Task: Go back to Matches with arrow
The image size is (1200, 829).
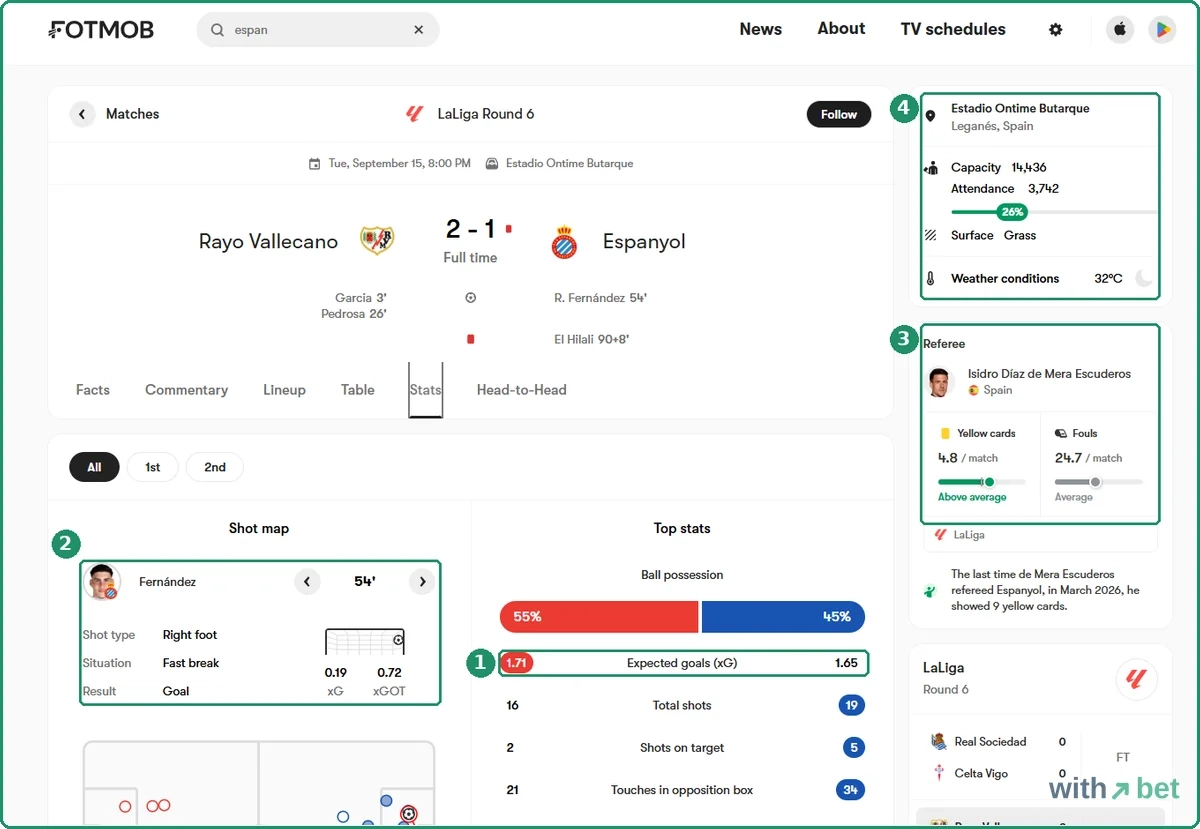Action: pyautogui.click(x=82, y=114)
